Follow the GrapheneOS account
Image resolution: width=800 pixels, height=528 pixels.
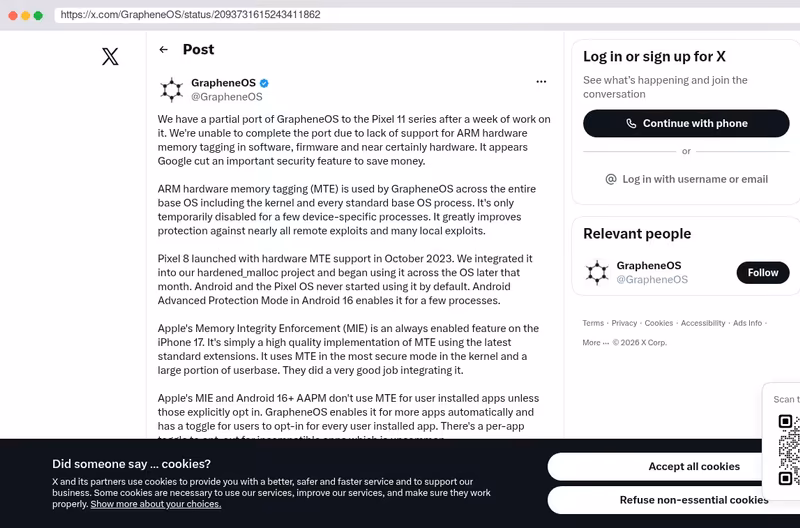pyautogui.click(x=763, y=272)
